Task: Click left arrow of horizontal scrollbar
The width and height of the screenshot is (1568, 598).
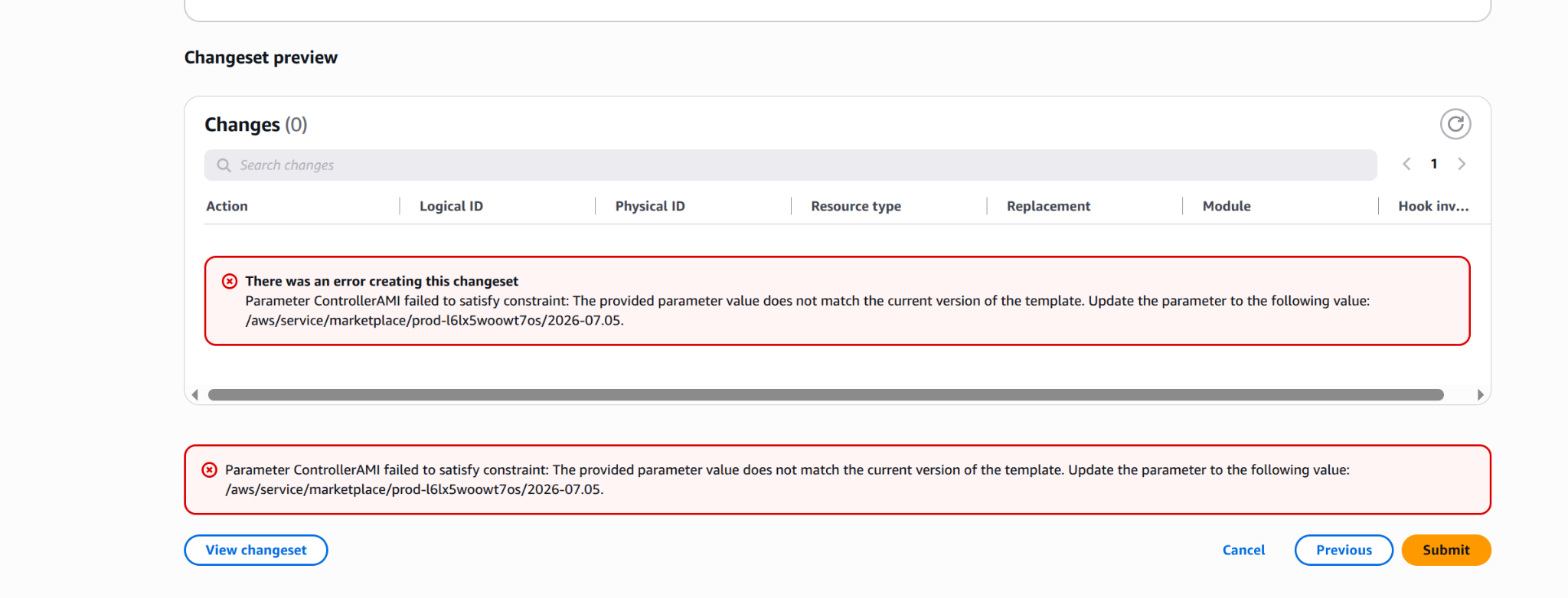Action: click(195, 394)
